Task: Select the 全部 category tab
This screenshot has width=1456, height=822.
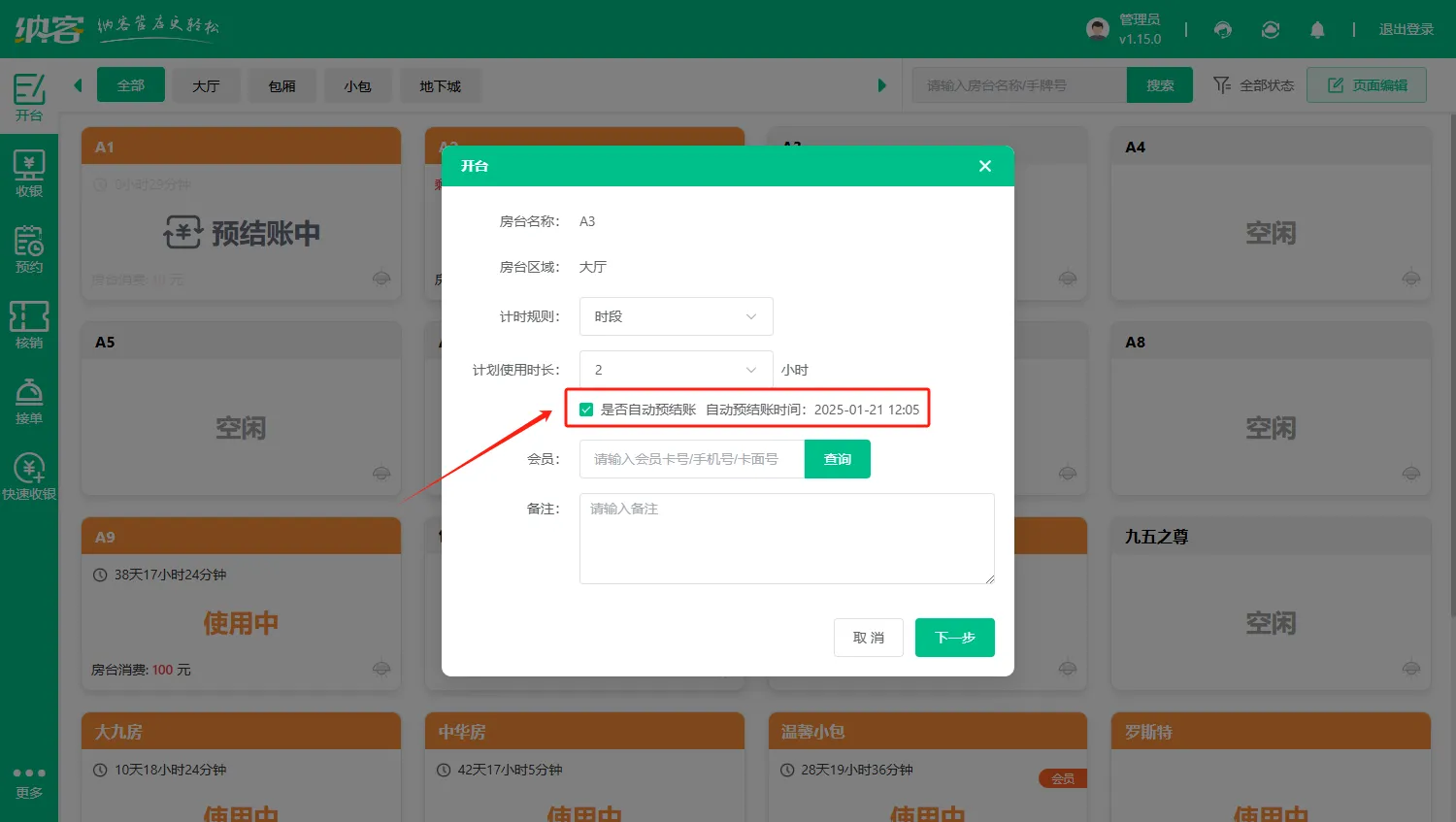Action: tap(131, 85)
